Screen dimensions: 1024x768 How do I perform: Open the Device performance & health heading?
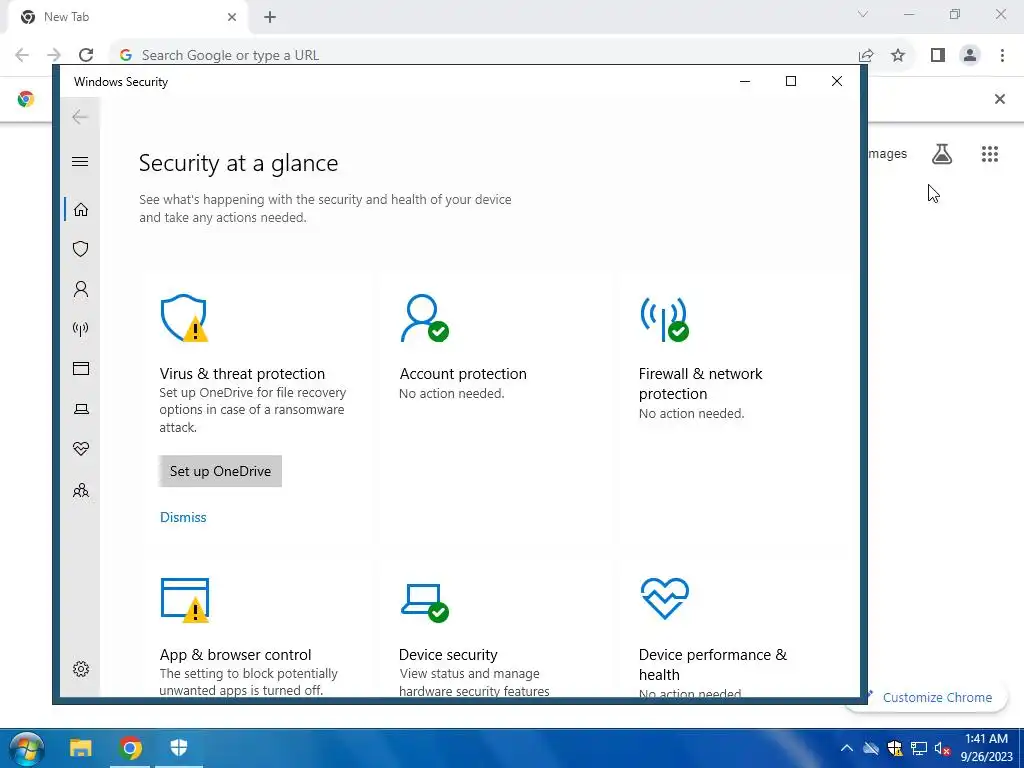click(x=712, y=664)
